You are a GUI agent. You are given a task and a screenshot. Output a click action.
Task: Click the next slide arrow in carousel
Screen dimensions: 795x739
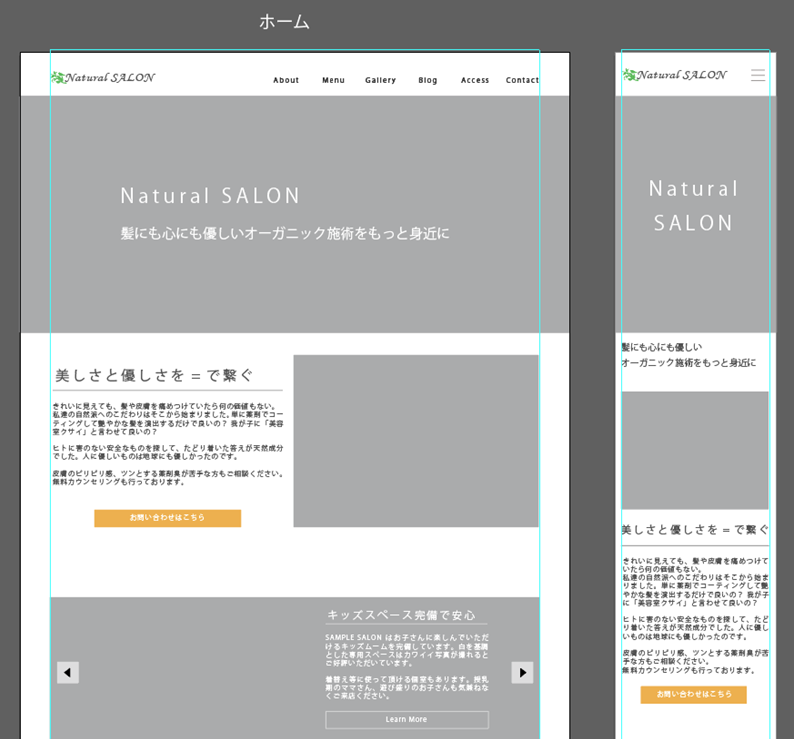click(x=522, y=673)
